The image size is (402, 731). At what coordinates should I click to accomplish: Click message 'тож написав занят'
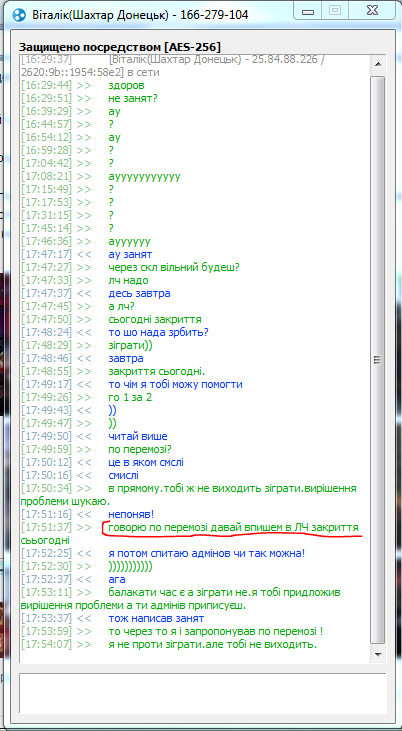click(x=156, y=619)
